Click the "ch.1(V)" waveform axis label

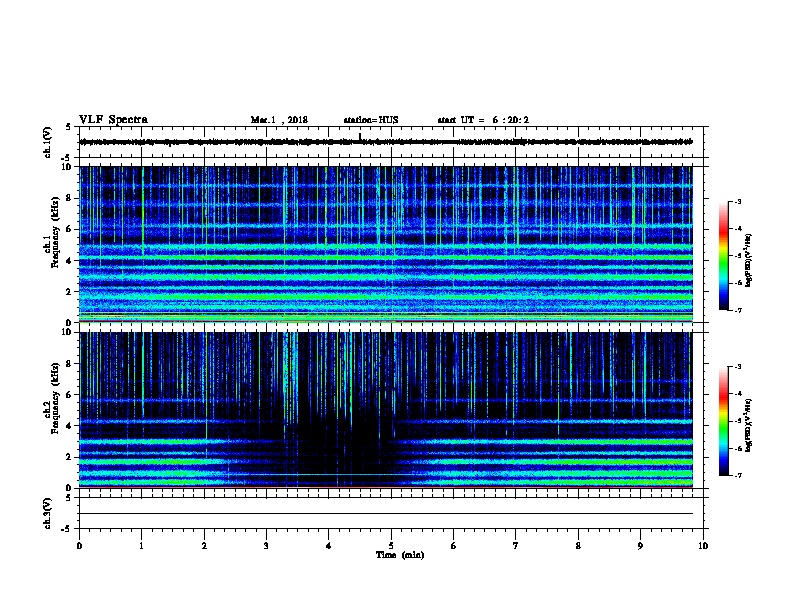(47, 142)
